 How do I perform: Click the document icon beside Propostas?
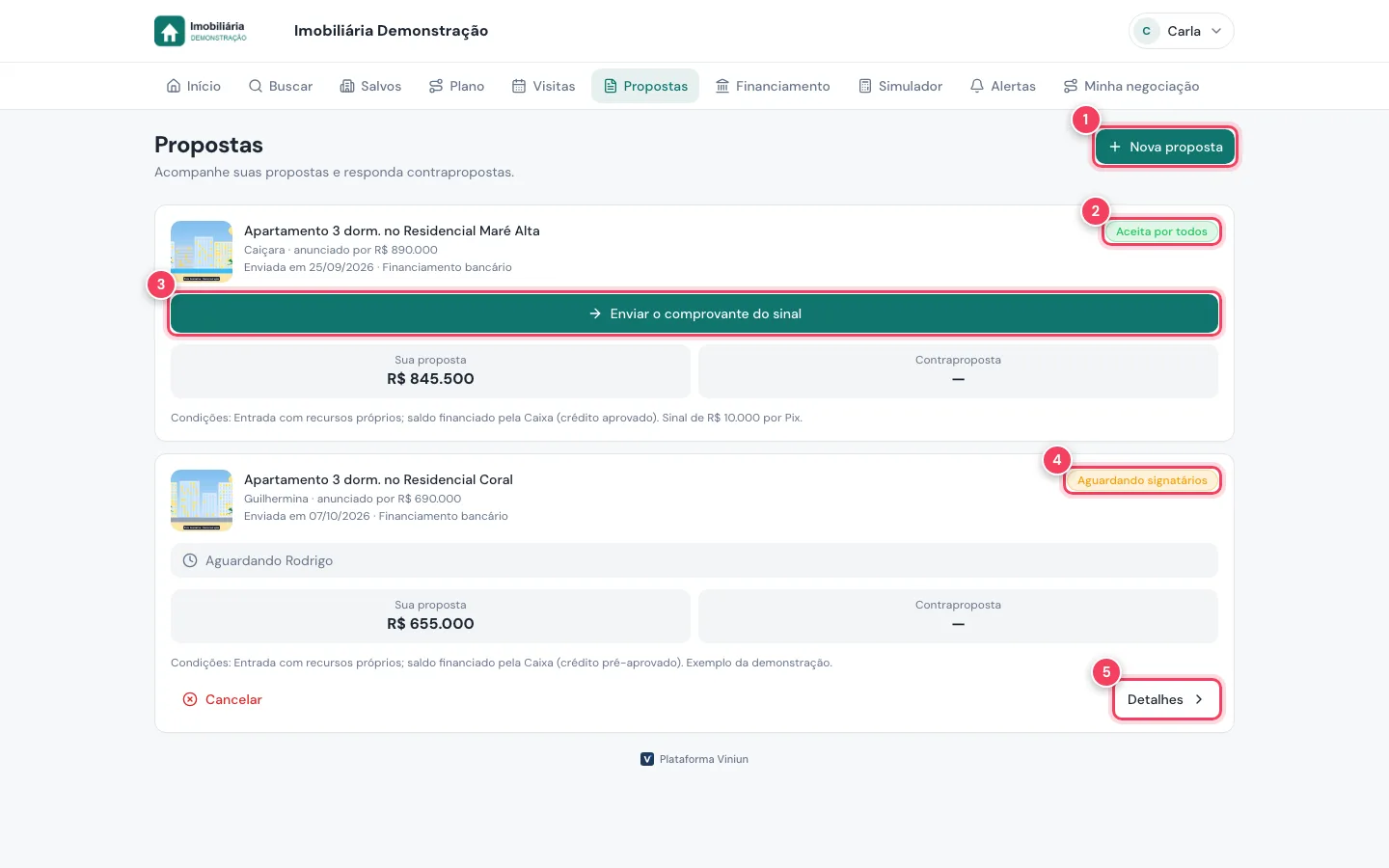pos(611,86)
